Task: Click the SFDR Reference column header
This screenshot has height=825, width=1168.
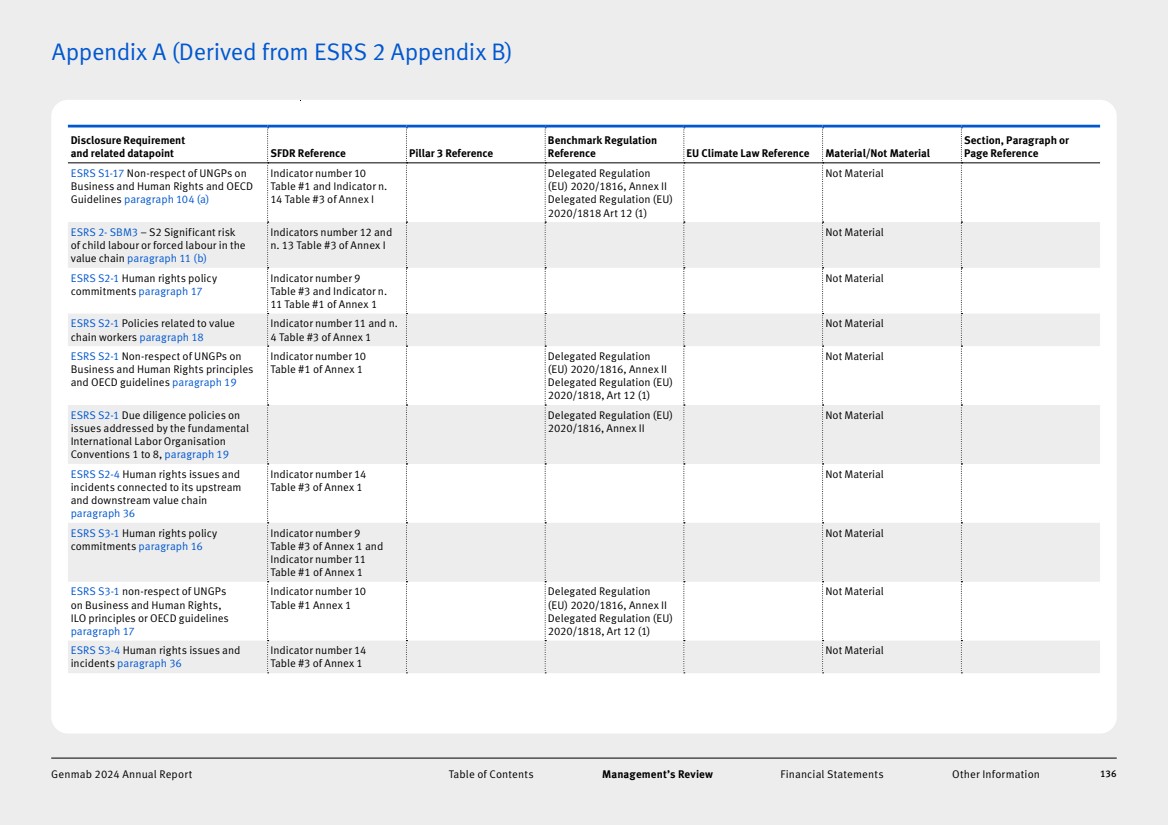Action: (x=308, y=154)
